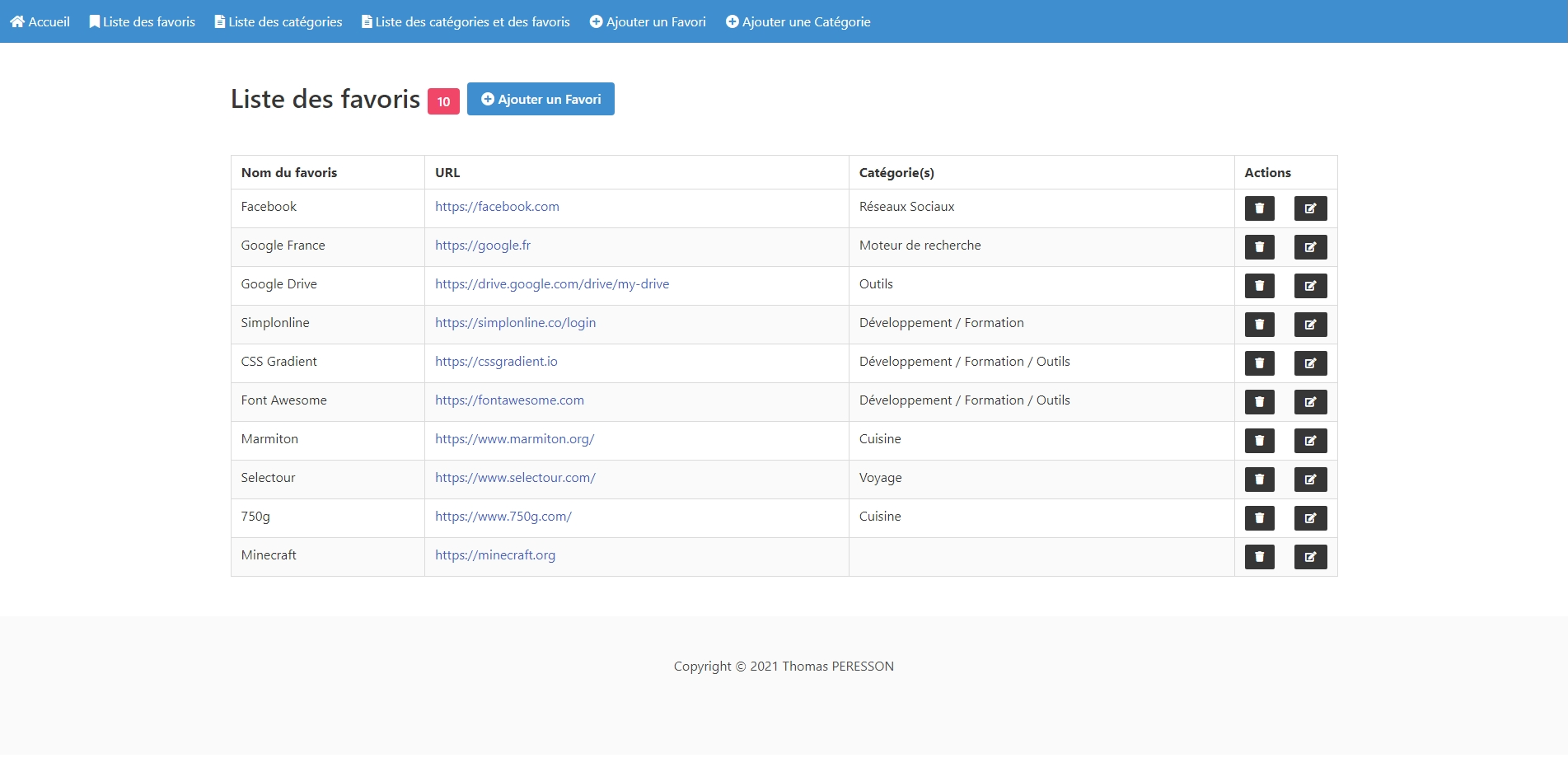This screenshot has width=1568, height=772.
Task: Delete the CSS Gradient favorite
Action: pos(1259,363)
